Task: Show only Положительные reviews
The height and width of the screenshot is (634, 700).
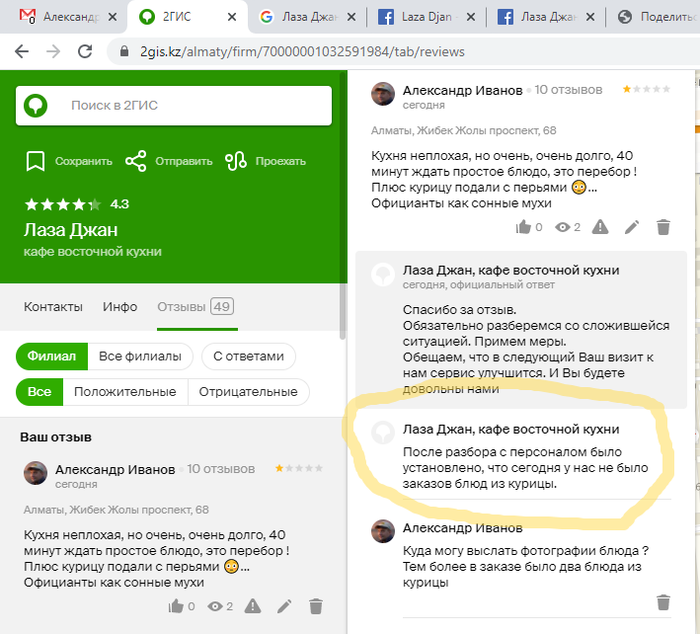Action: coord(125,392)
